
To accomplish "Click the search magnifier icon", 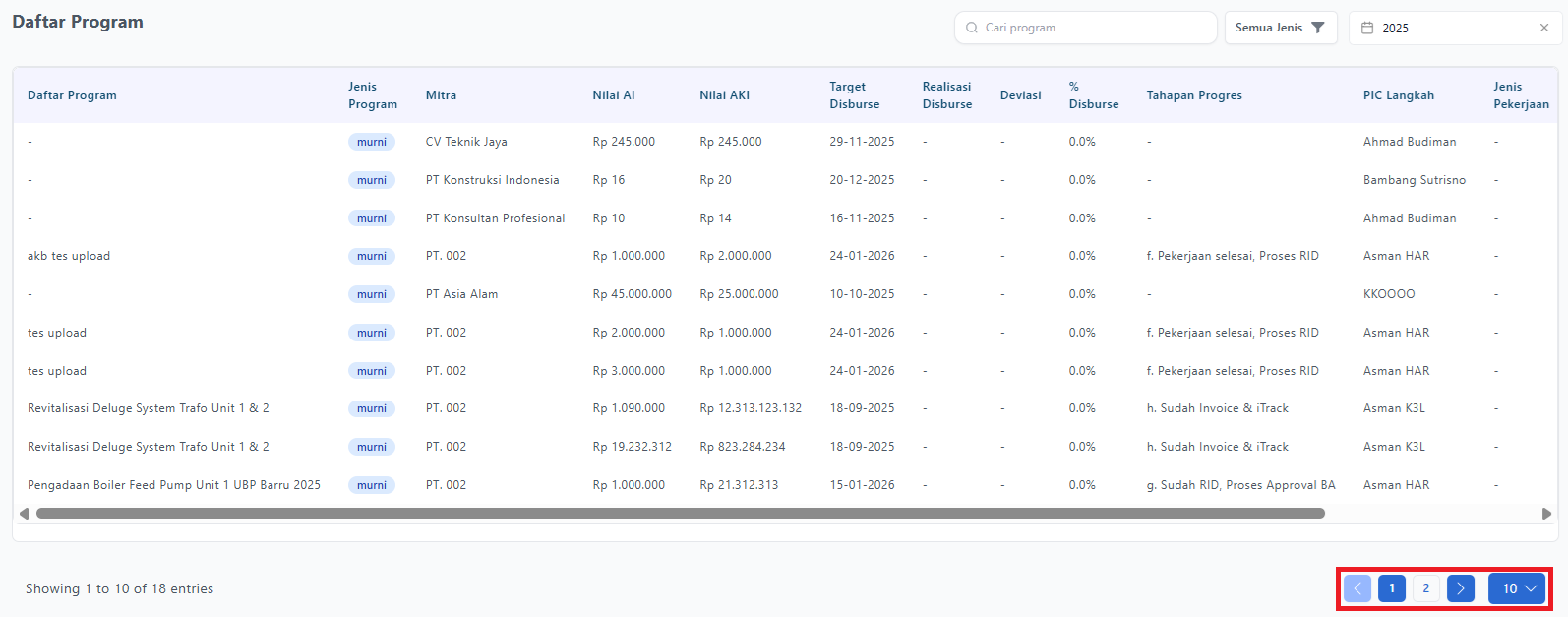I will tap(972, 28).
